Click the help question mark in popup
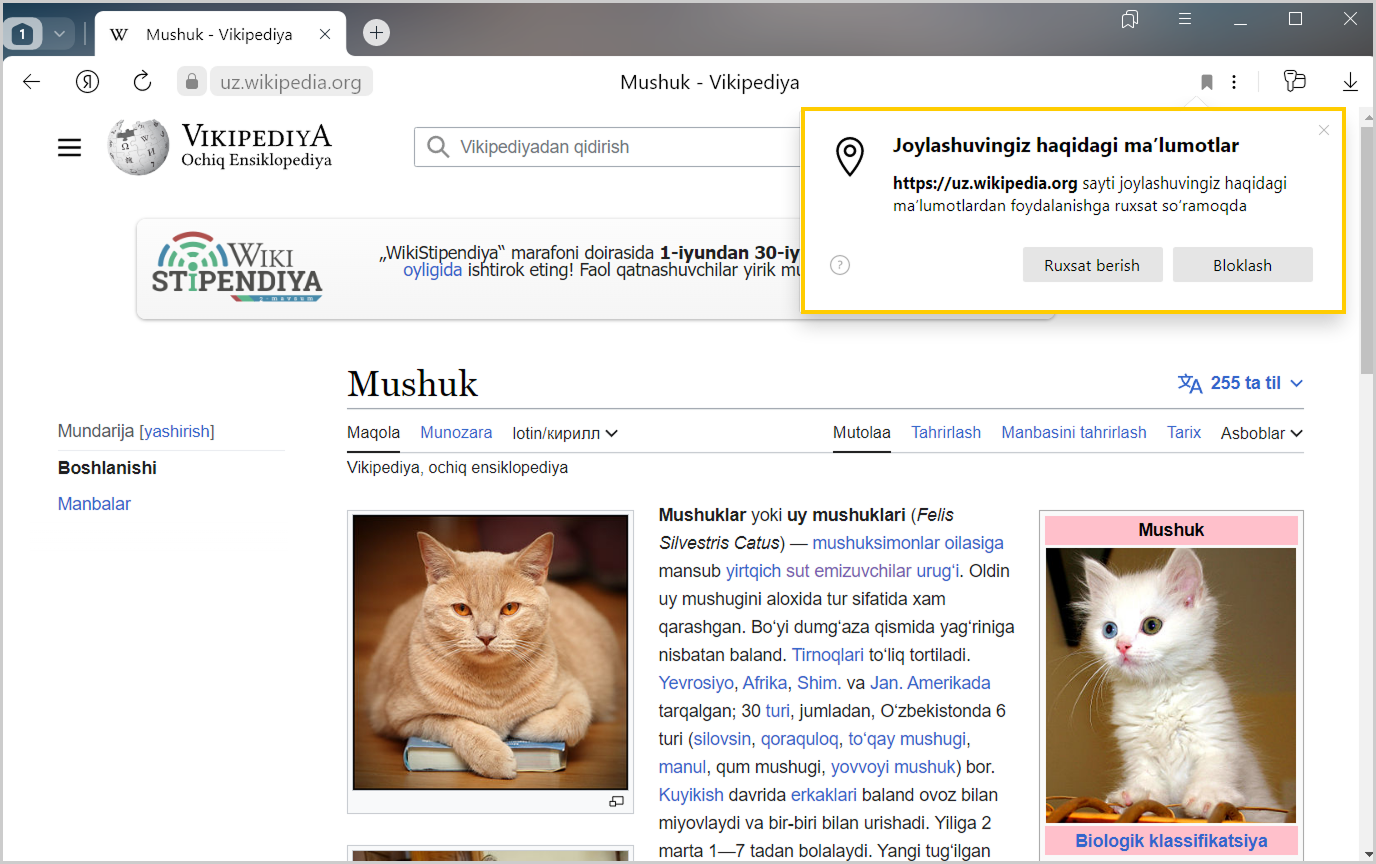Viewport: 1376px width, 864px height. click(x=840, y=265)
